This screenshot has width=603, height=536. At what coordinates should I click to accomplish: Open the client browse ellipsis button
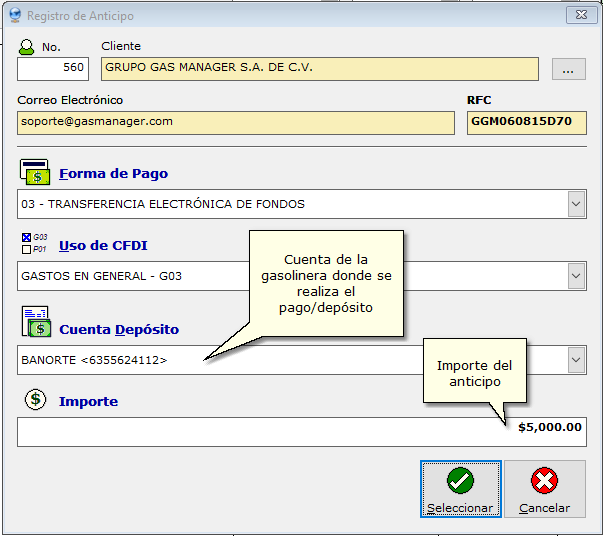pos(568,69)
